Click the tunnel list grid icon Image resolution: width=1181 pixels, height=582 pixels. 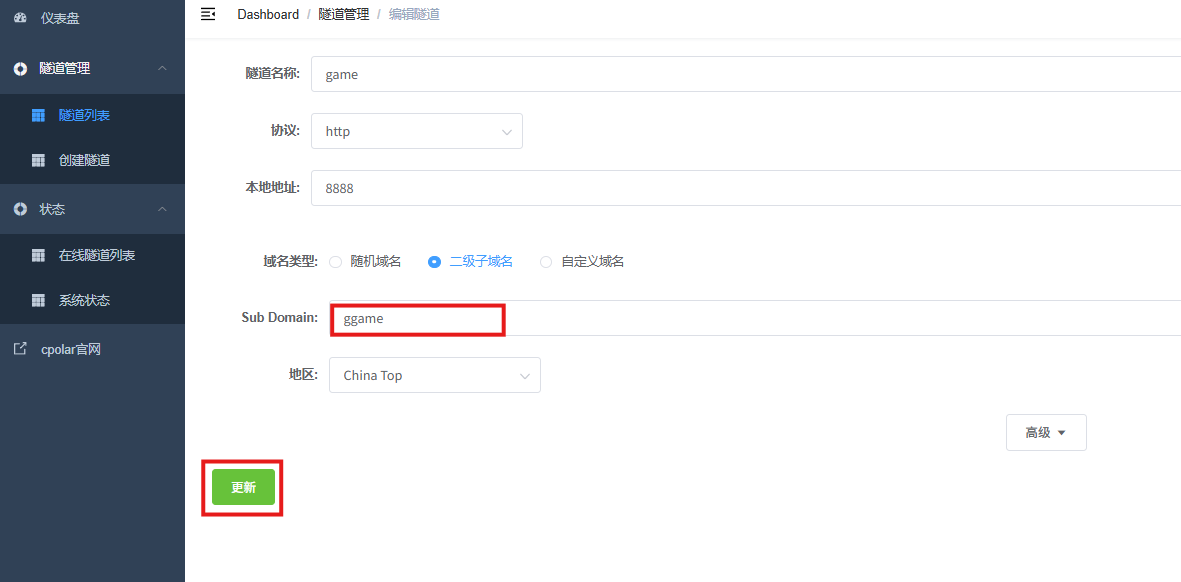point(38,116)
